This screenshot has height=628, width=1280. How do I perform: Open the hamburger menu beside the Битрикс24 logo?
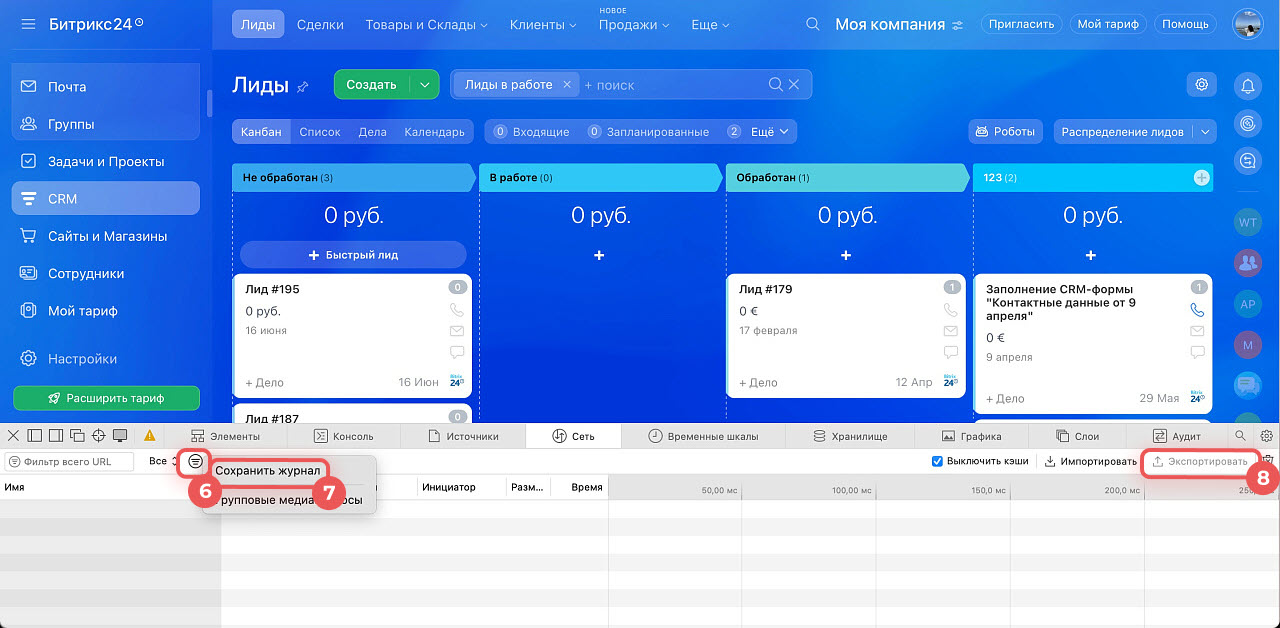pyautogui.click(x=28, y=24)
